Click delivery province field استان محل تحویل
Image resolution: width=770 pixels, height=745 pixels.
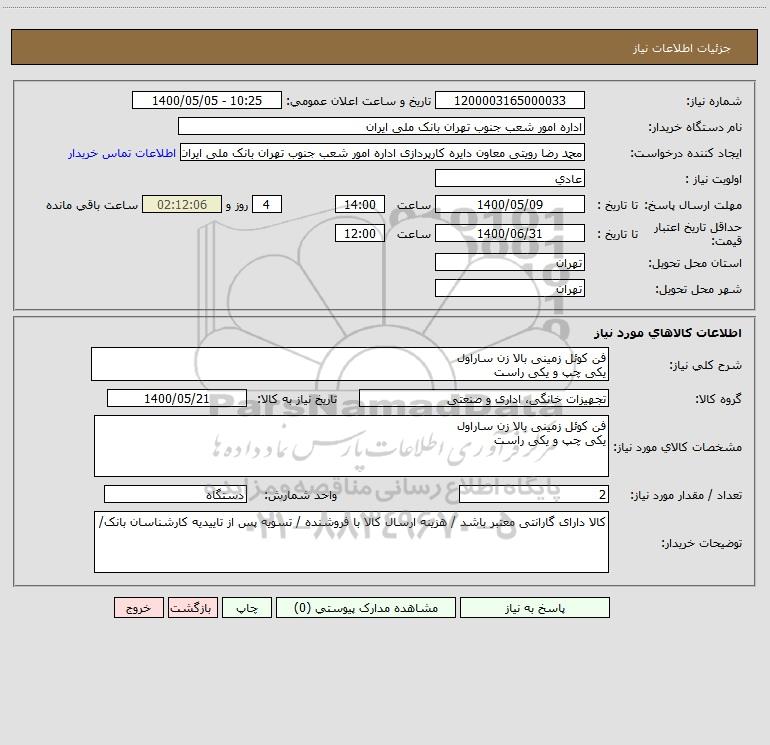point(510,262)
